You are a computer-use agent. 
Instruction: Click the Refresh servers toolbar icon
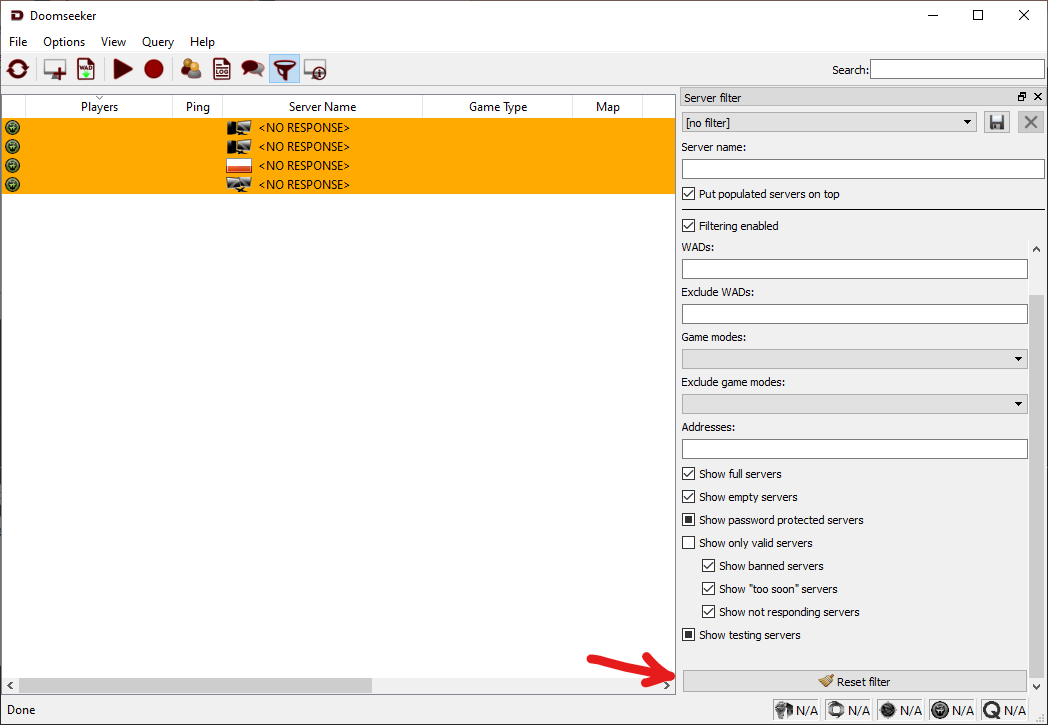(18, 69)
